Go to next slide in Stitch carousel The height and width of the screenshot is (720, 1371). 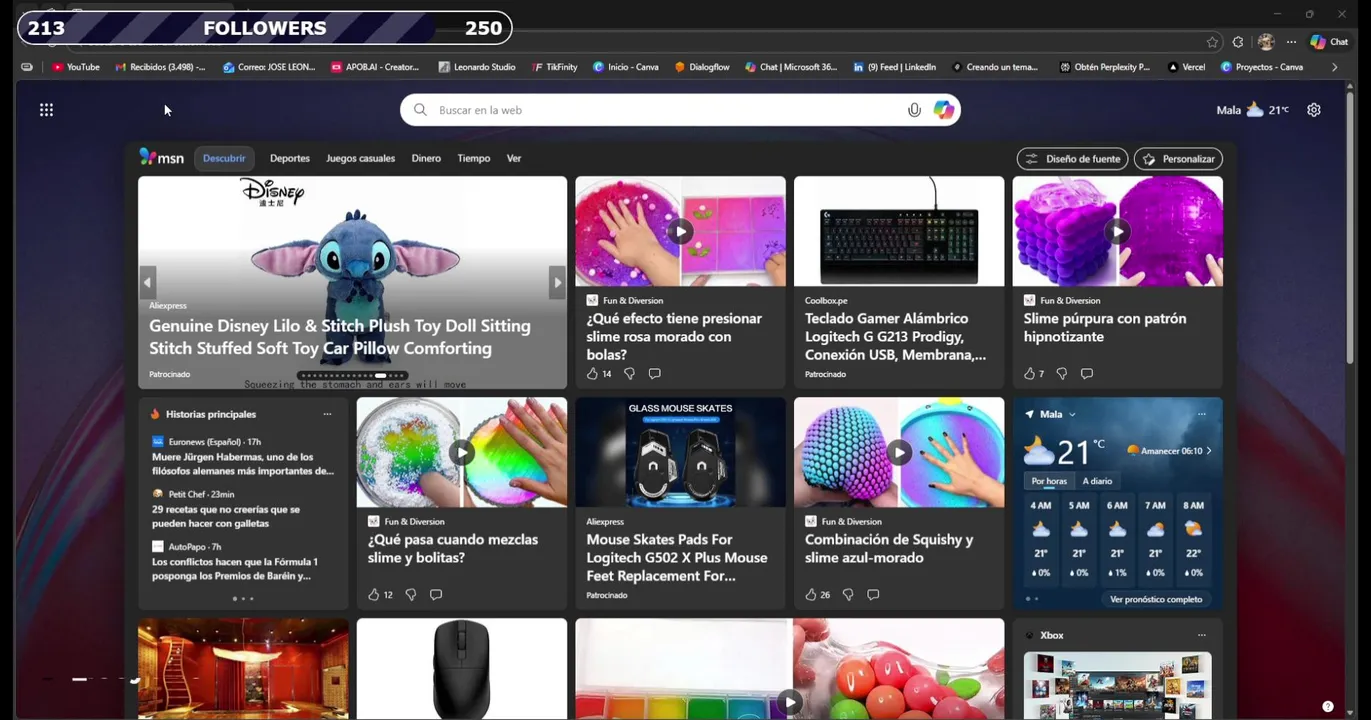[x=557, y=282]
